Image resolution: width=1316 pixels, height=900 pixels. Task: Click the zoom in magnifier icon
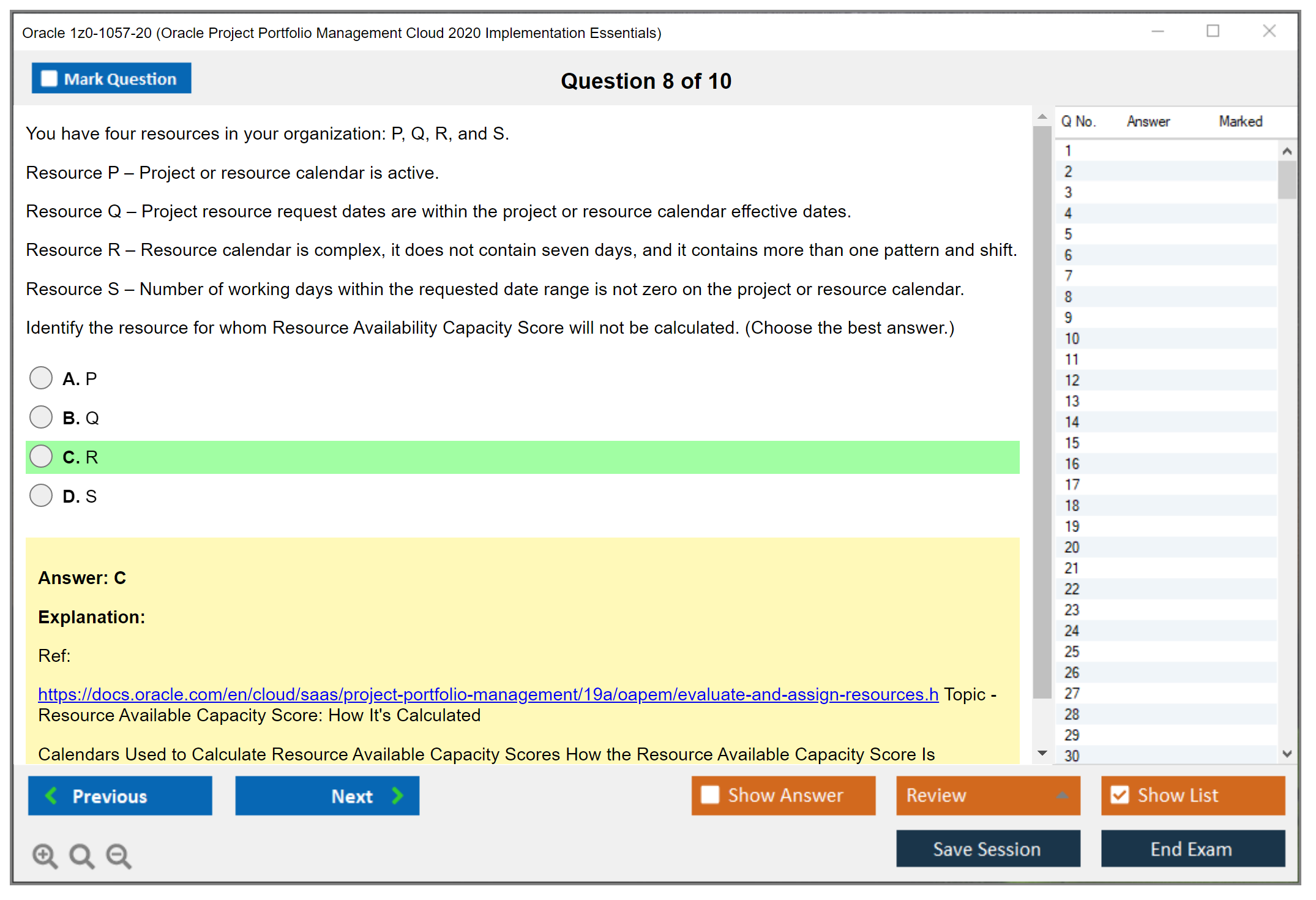[x=45, y=856]
